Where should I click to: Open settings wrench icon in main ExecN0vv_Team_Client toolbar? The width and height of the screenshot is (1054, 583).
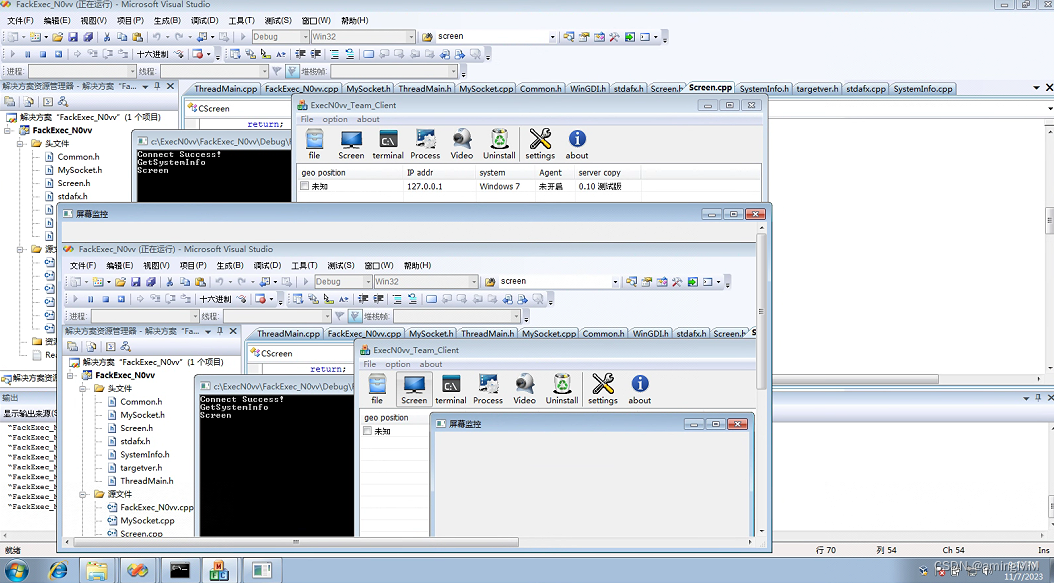(540, 144)
